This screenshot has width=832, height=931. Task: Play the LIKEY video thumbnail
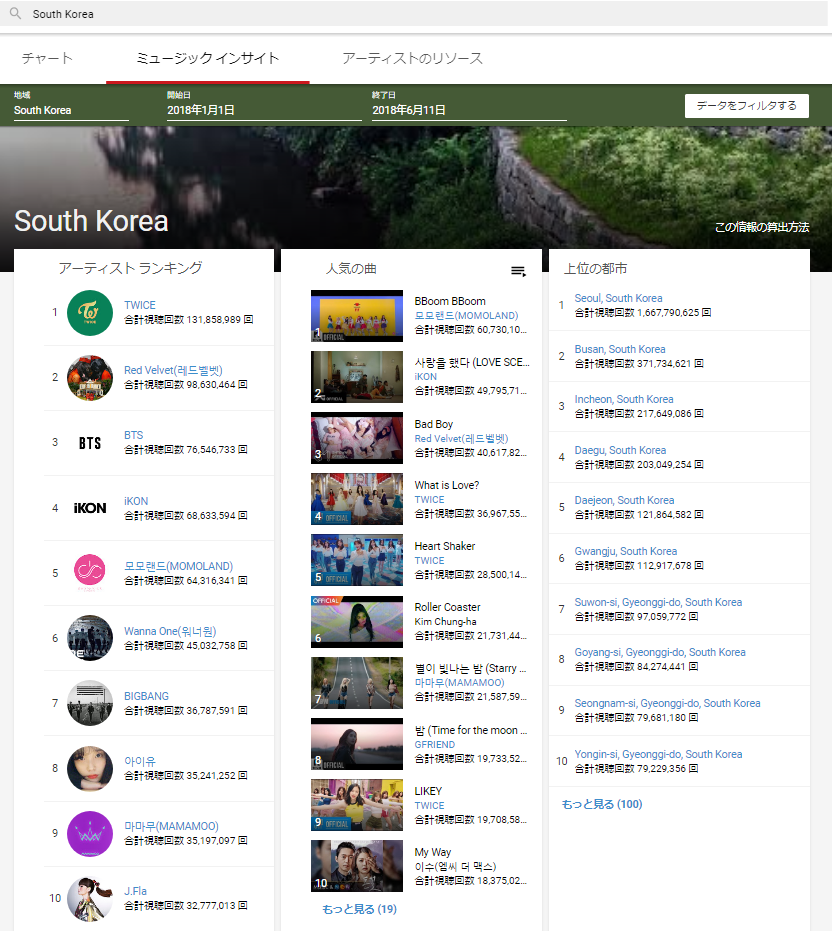pos(357,805)
